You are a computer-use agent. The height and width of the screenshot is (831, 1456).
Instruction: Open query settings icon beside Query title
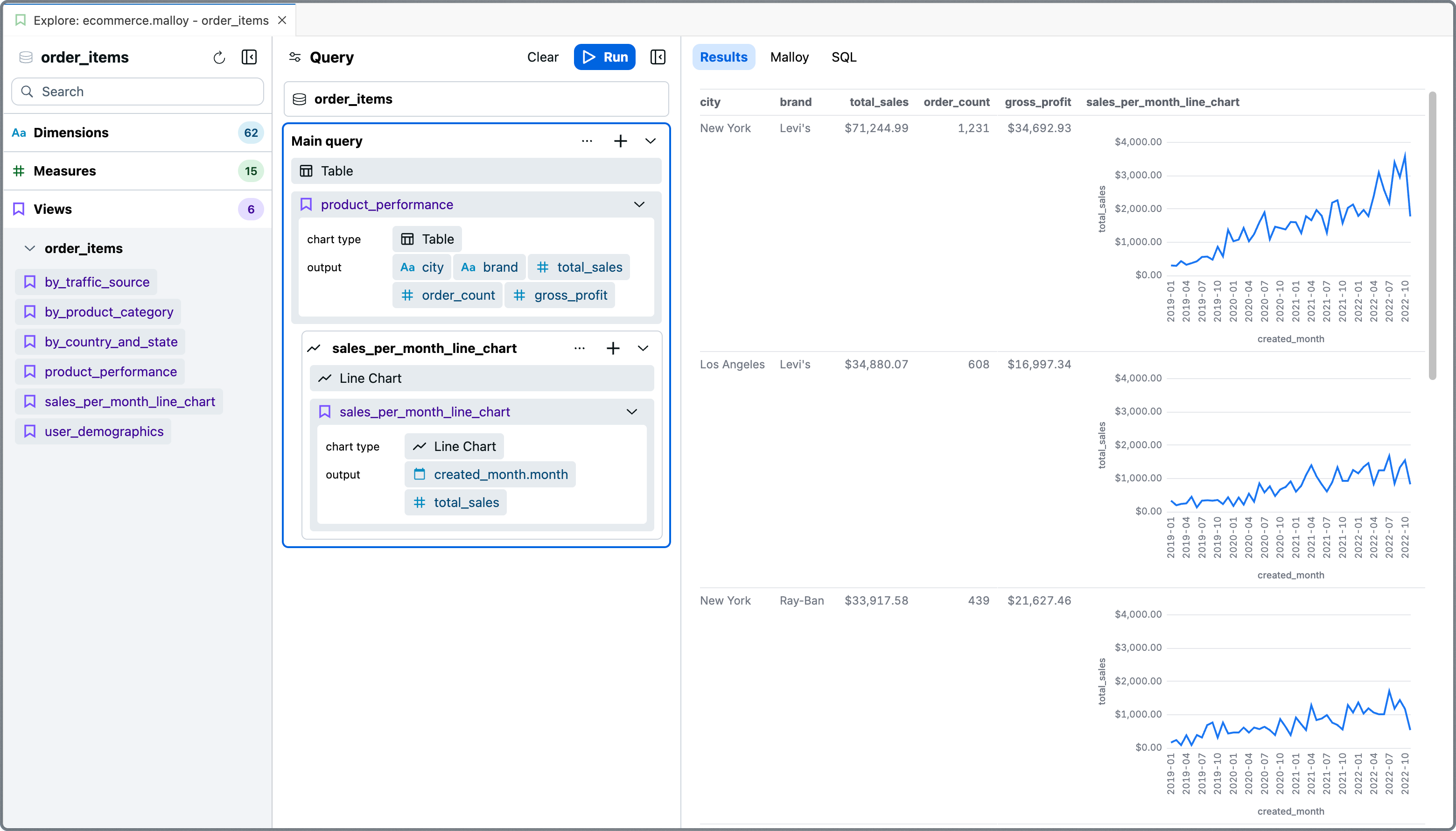click(295, 57)
